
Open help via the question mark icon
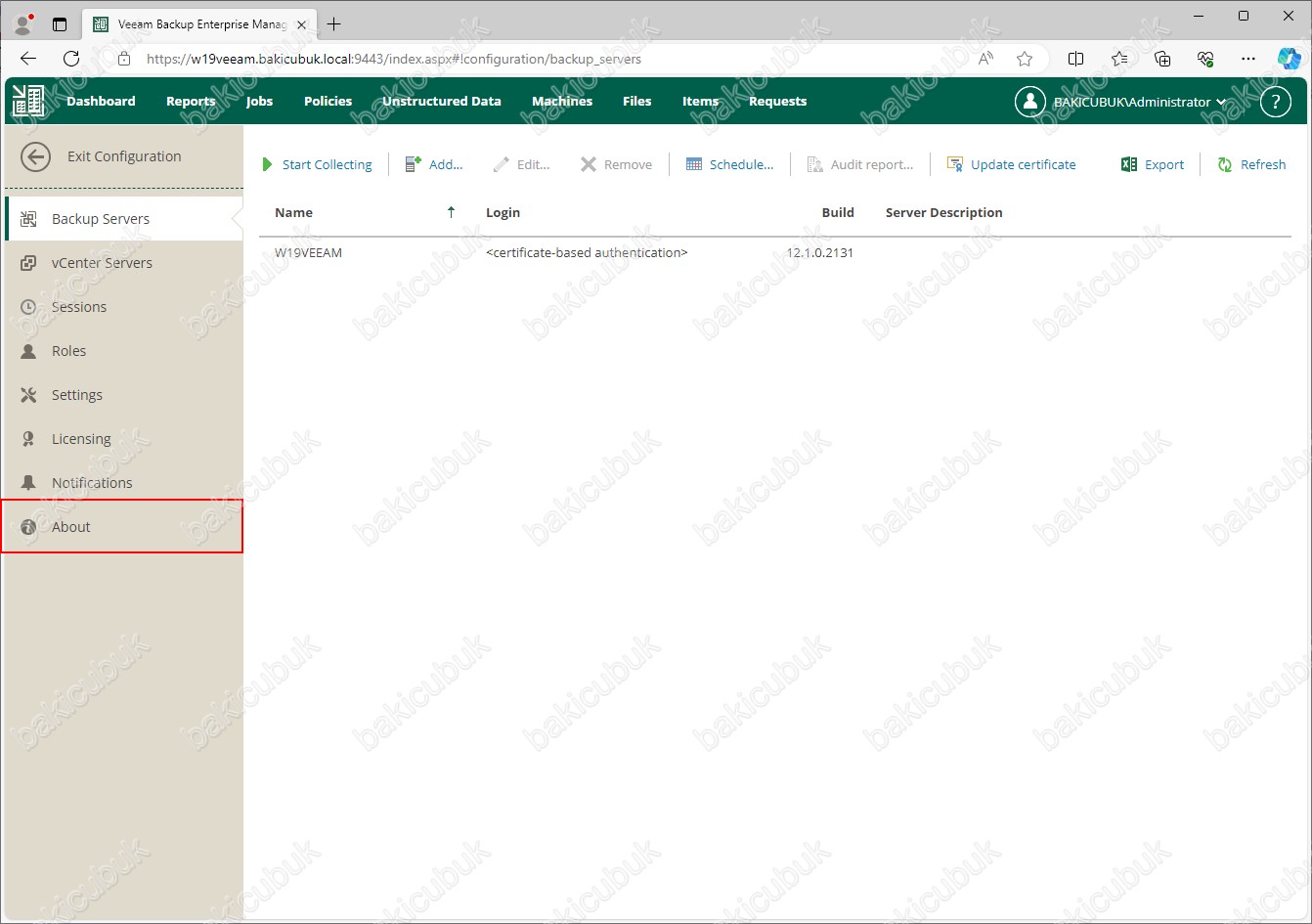pyautogui.click(x=1275, y=102)
